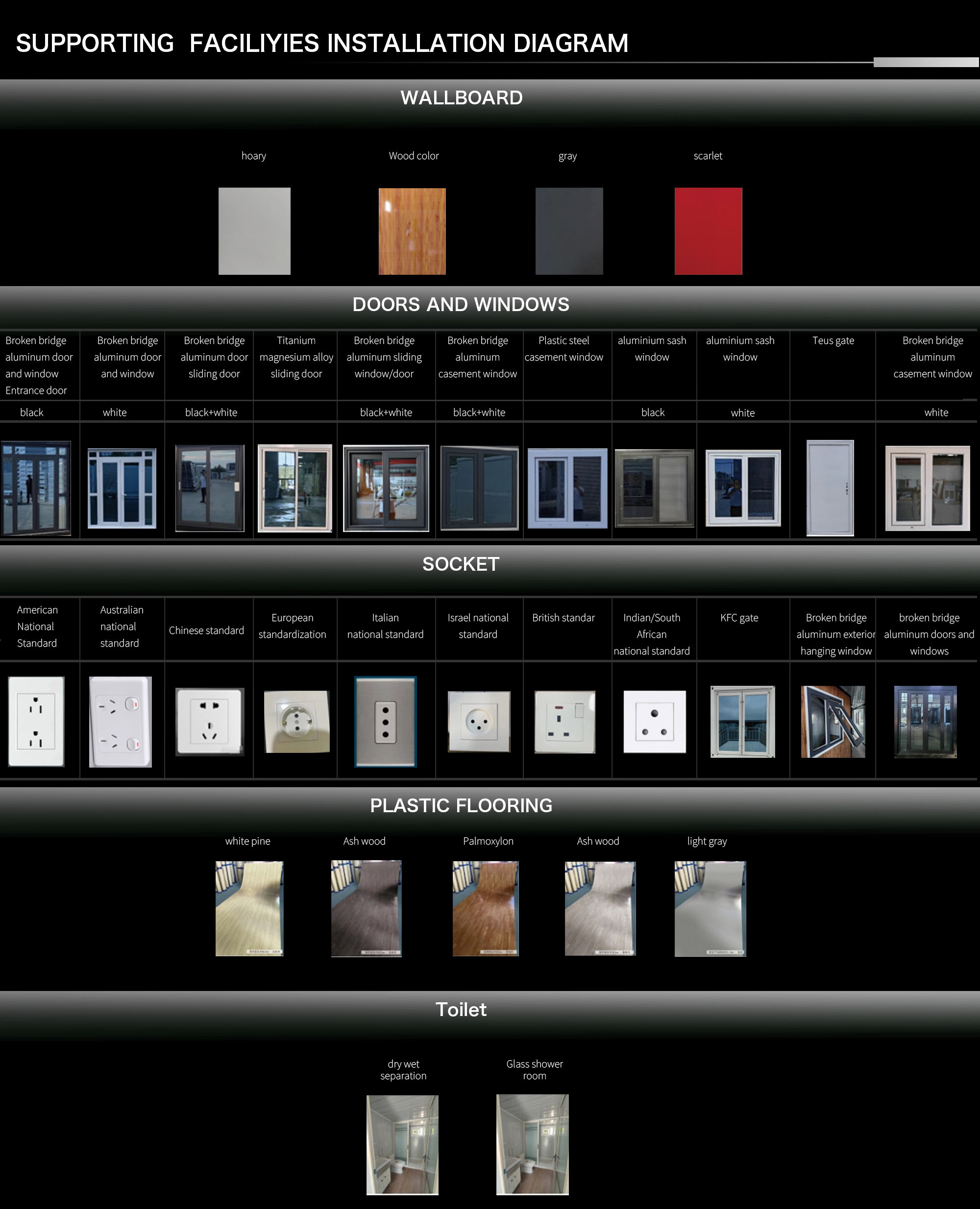Select the white pine flooring sample
This screenshot has height=1209, width=980.
tap(249, 908)
